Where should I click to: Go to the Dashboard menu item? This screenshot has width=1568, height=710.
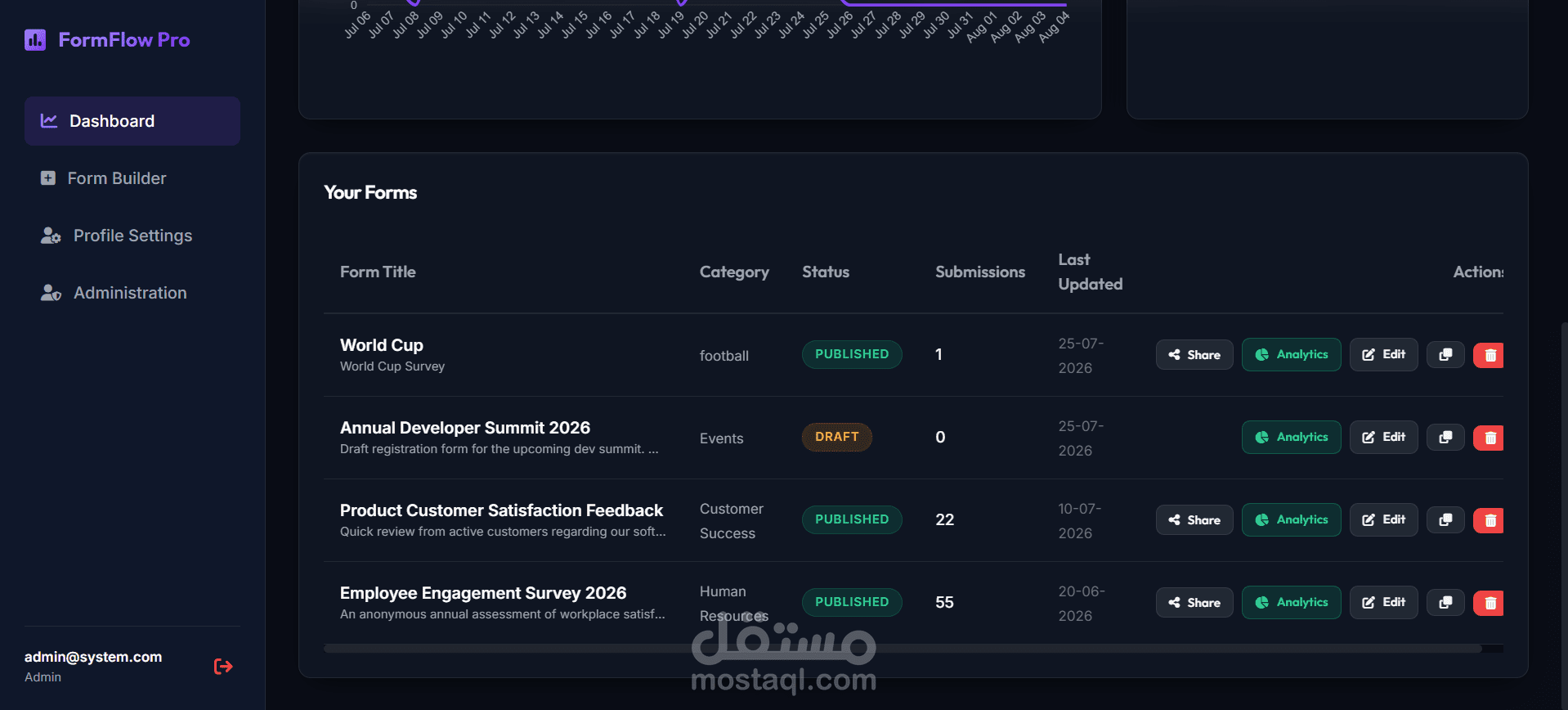click(x=132, y=121)
